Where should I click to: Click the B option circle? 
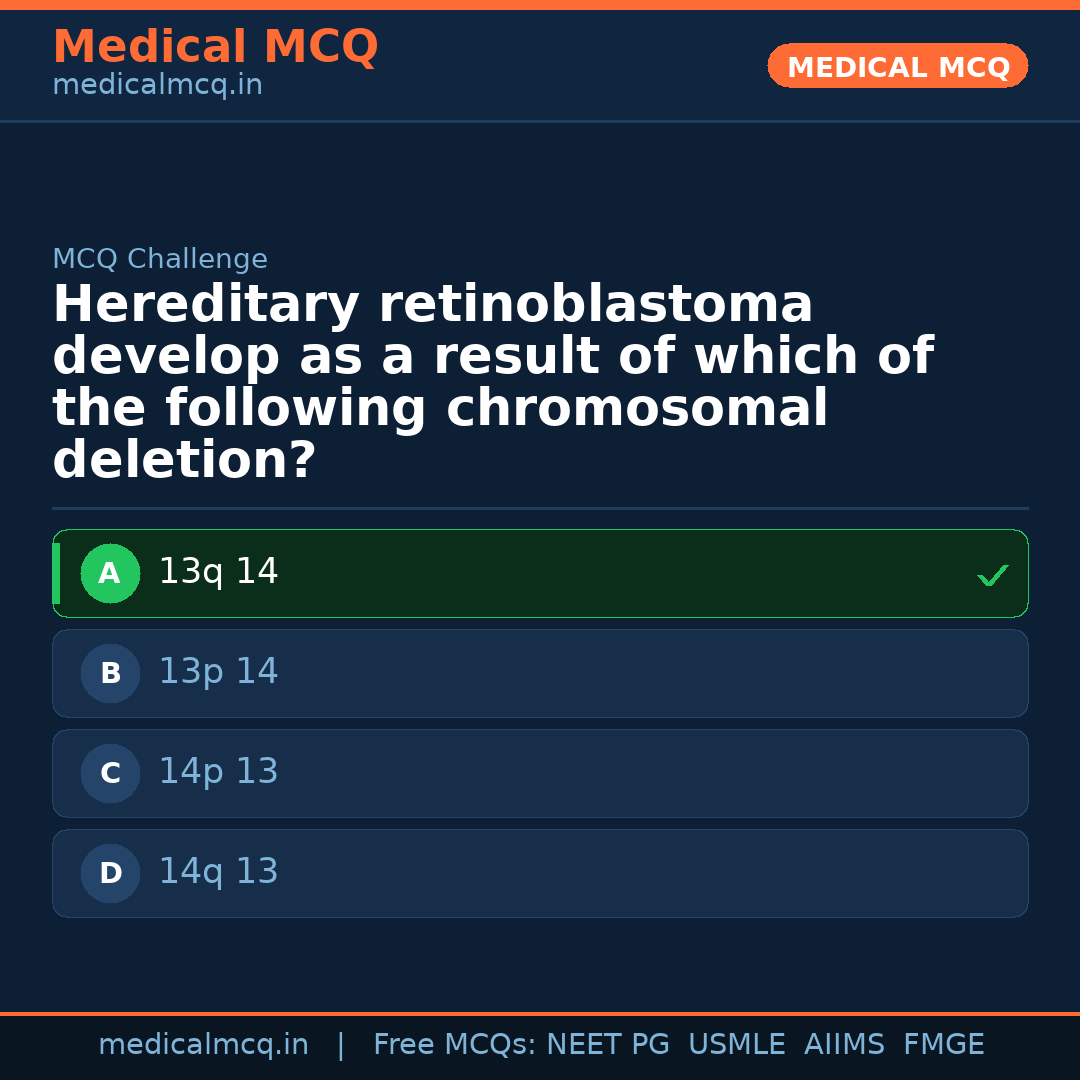point(110,674)
